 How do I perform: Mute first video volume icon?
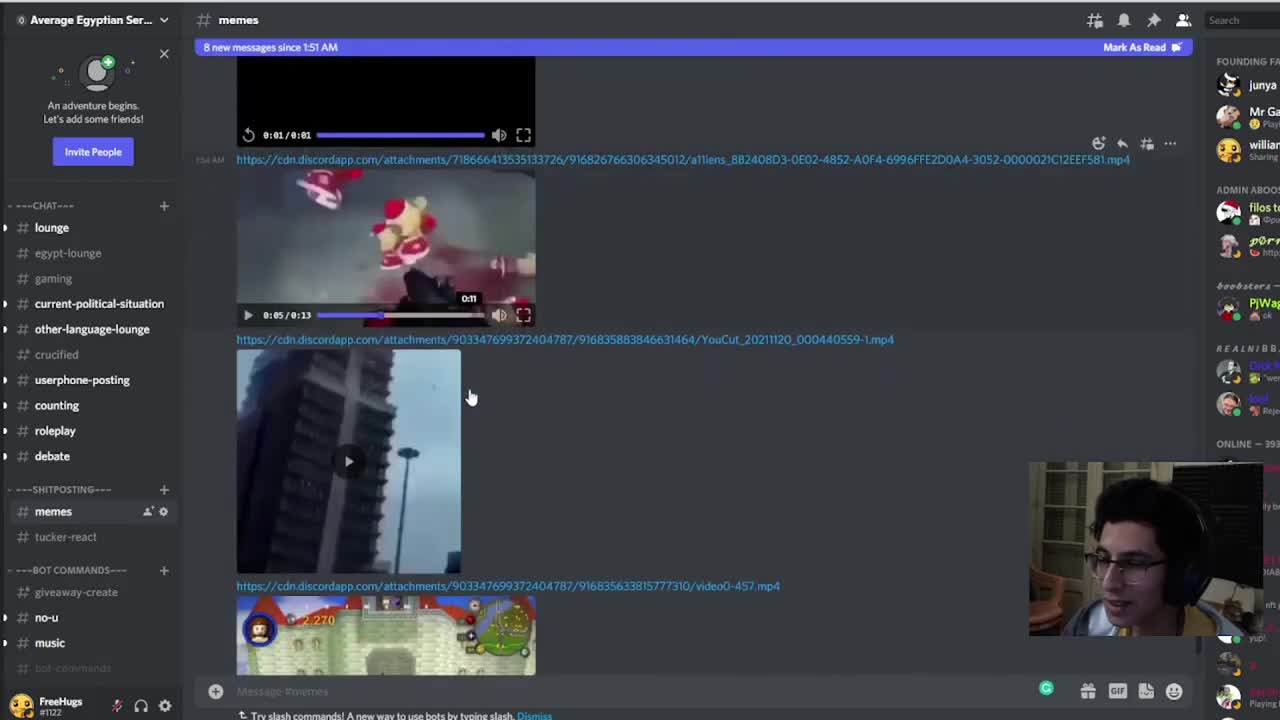pyautogui.click(x=499, y=135)
